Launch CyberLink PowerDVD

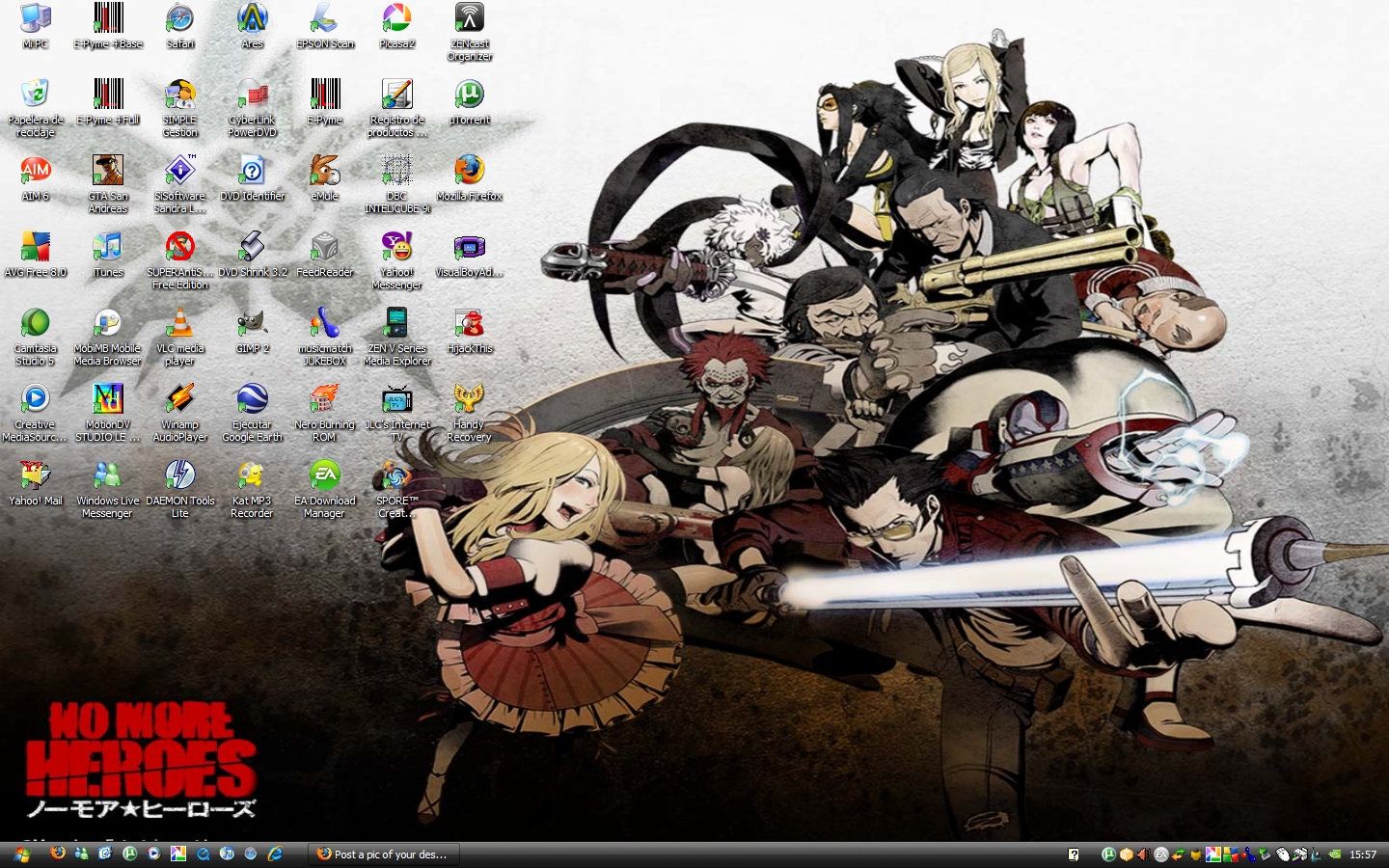[253, 108]
